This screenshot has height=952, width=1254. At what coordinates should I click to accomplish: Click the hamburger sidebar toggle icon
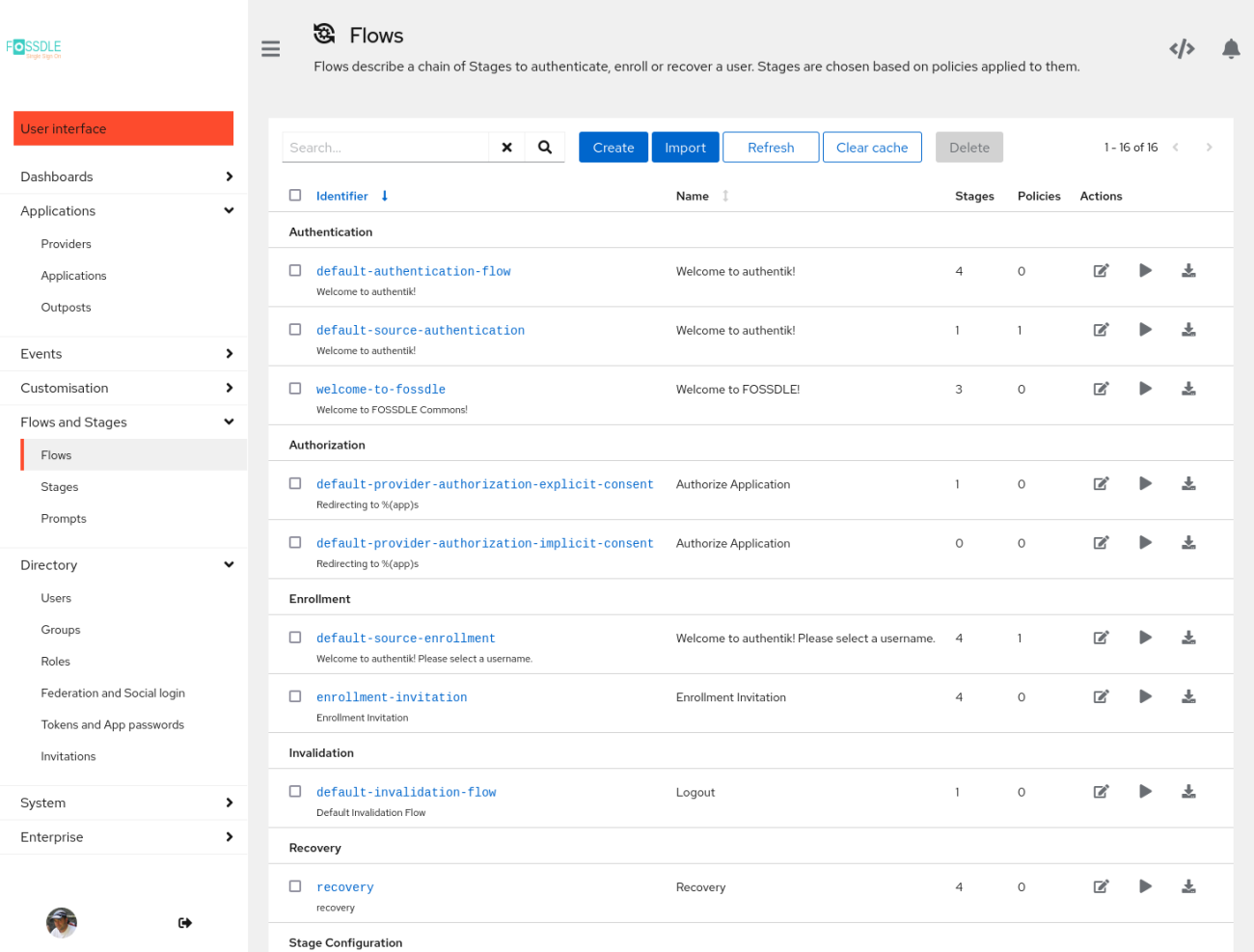pyautogui.click(x=270, y=49)
